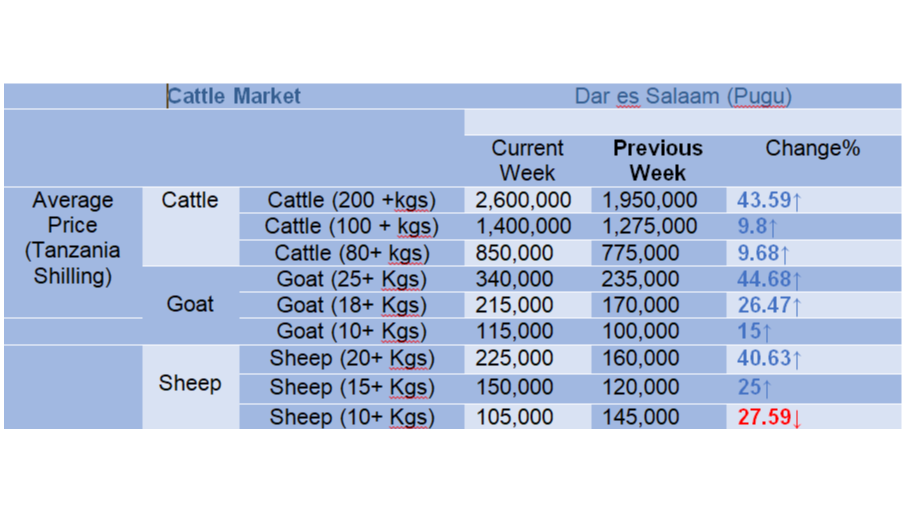908x510 pixels.
Task: Select the 2,600,000 current week value
Action: pyautogui.click(x=523, y=200)
